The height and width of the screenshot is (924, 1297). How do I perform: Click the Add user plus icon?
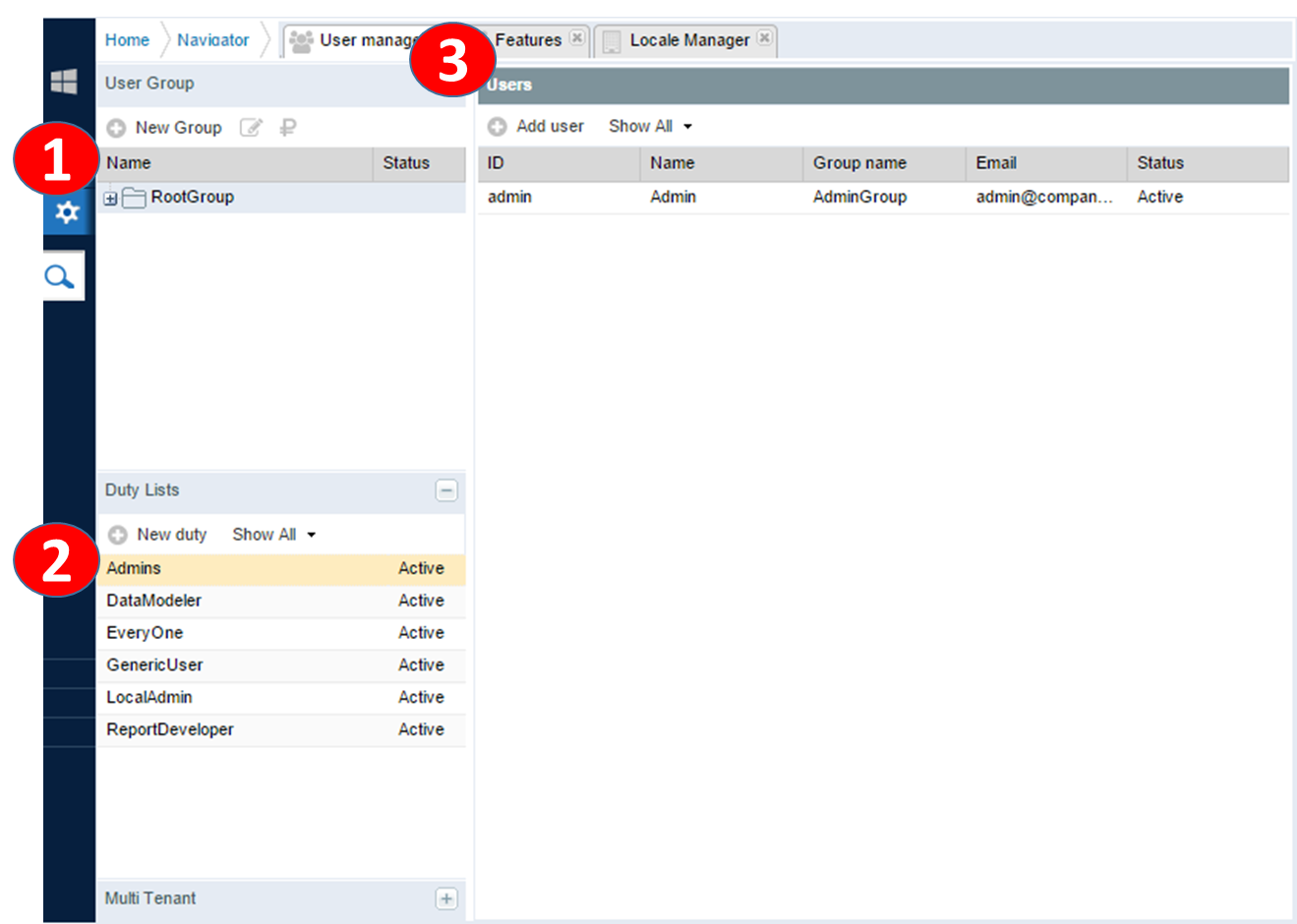pyautogui.click(x=498, y=127)
